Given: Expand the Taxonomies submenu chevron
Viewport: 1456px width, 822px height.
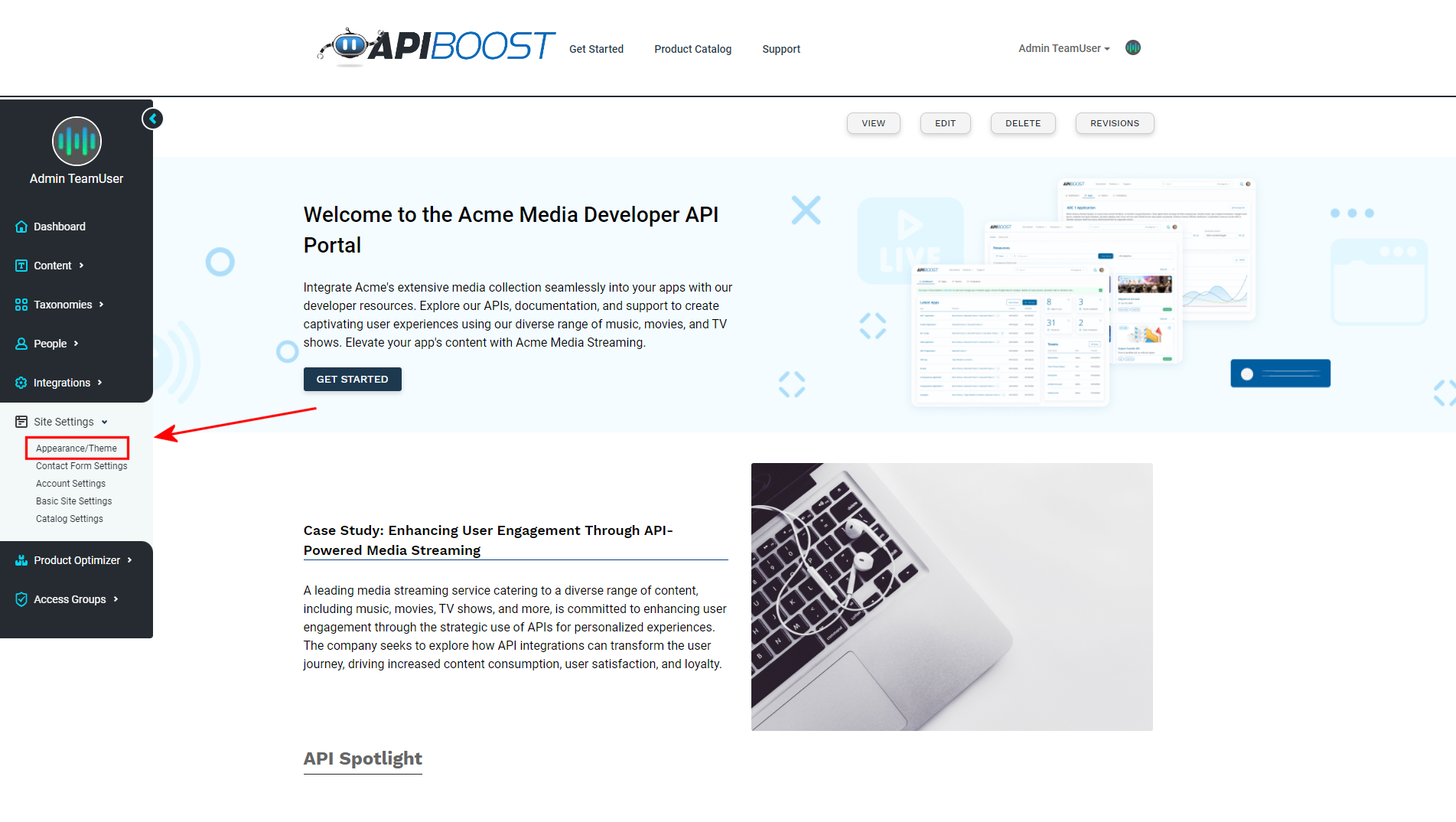Looking at the screenshot, I should coord(101,305).
